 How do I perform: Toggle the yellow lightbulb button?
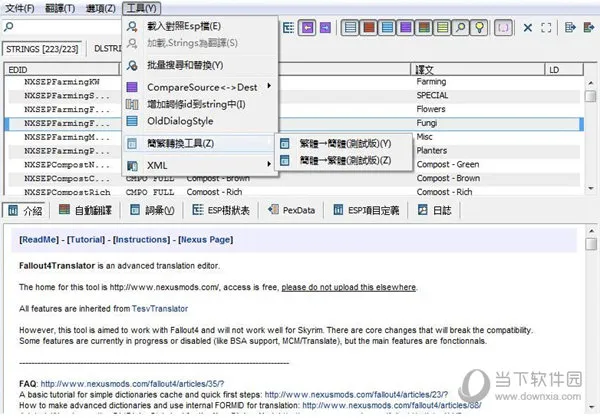point(479,28)
